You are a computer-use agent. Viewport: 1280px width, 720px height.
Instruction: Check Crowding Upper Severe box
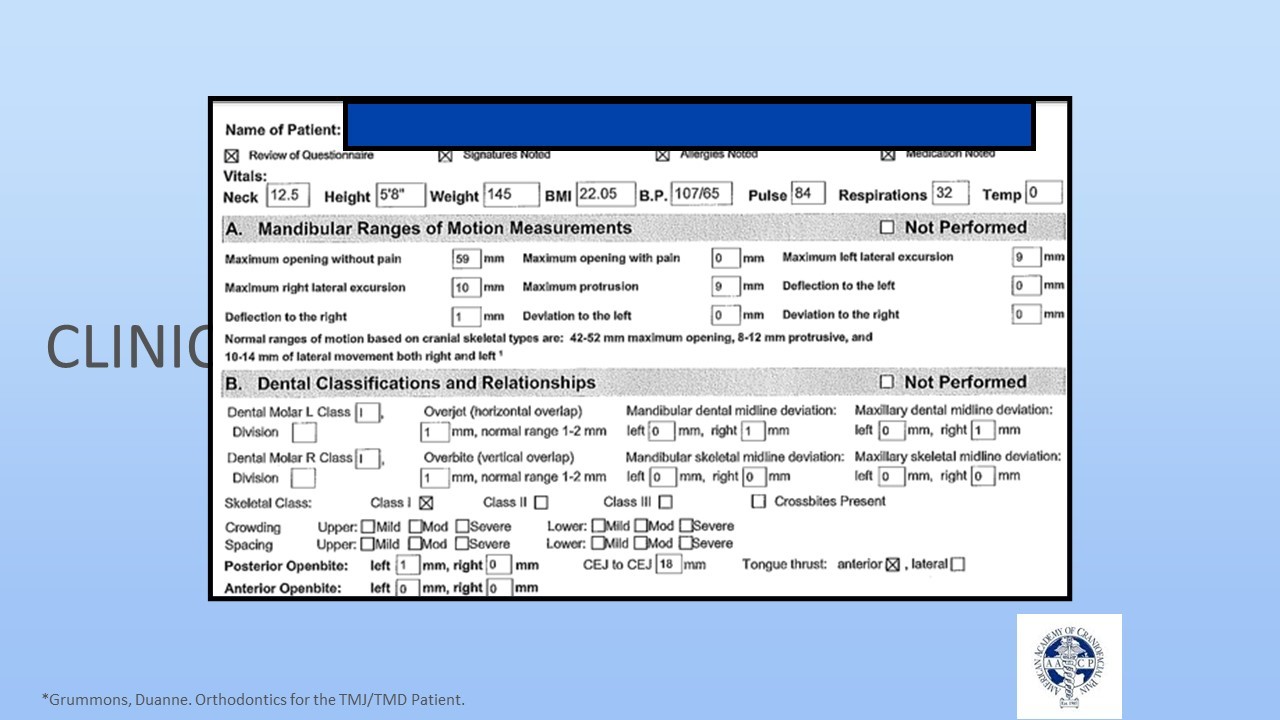[x=462, y=526]
